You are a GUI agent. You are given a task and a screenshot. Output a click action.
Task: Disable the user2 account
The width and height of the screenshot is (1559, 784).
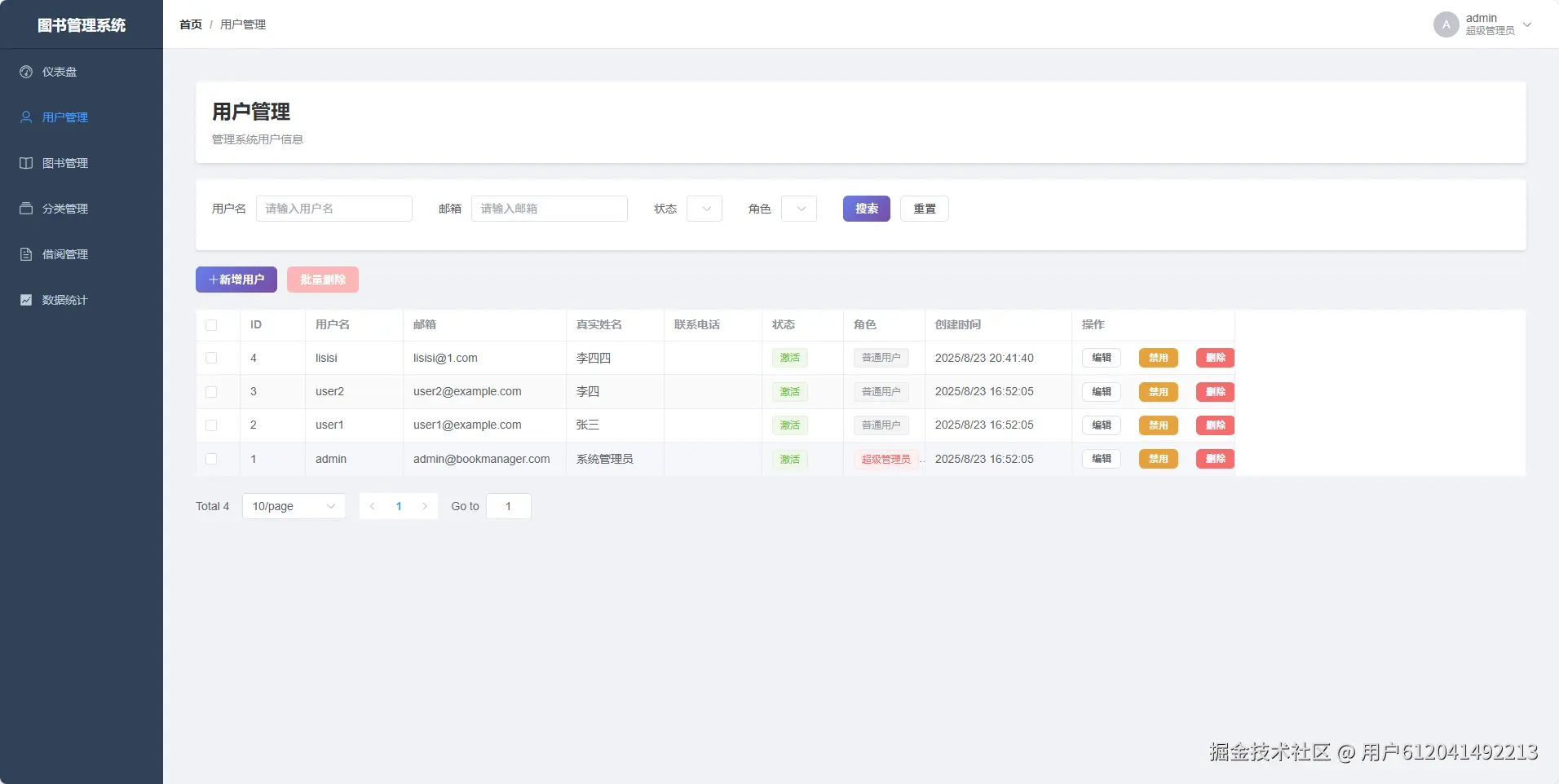coord(1159,392)
